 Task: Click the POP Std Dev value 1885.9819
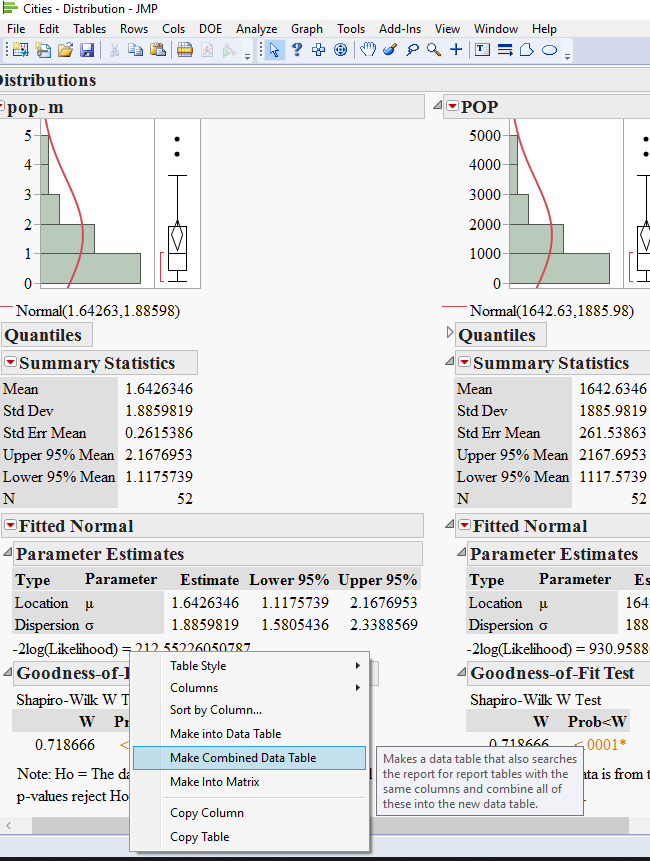613,411
